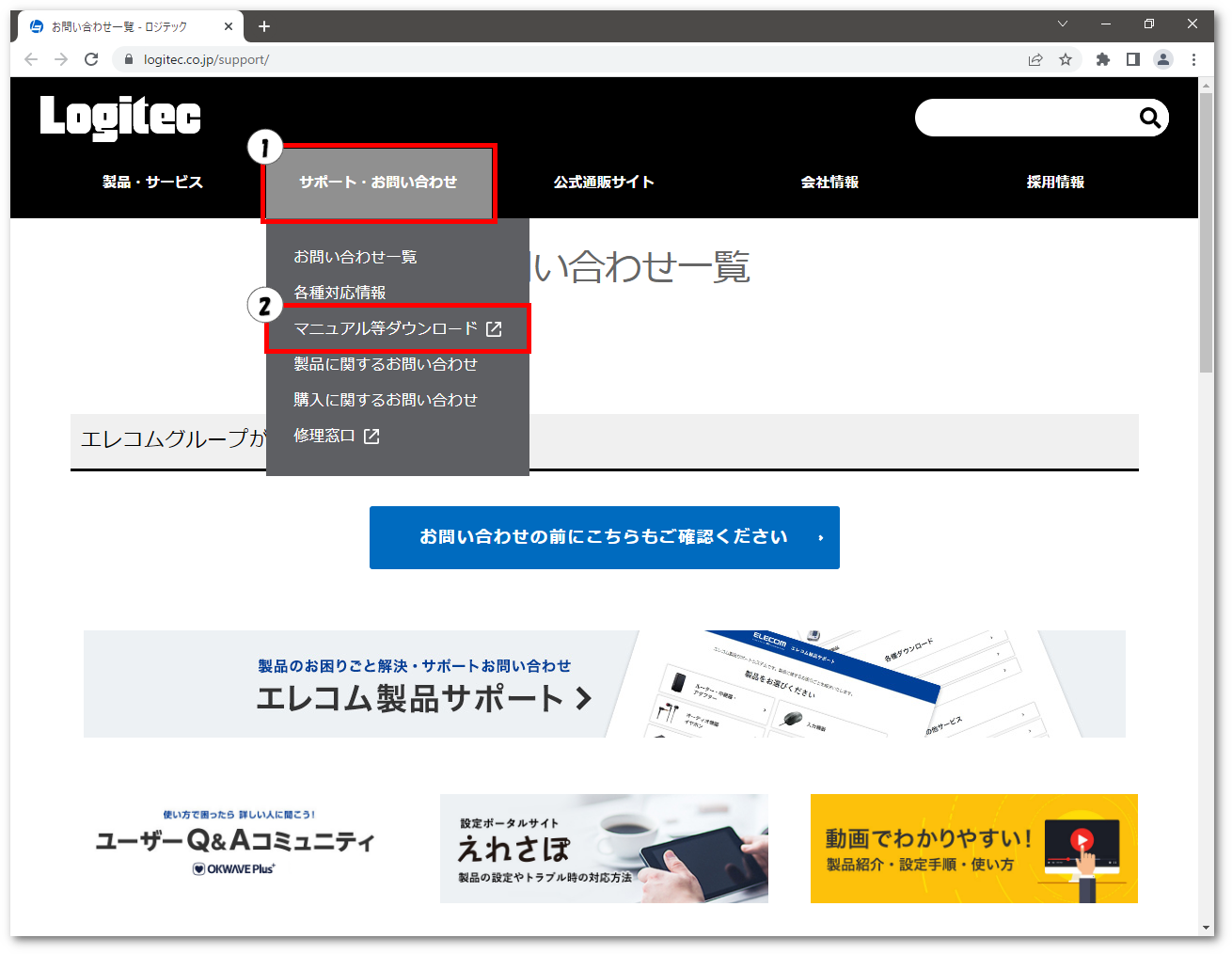Open 会社情報 menu
Viewport: 1232px width, 954px height.
point(829,182)
